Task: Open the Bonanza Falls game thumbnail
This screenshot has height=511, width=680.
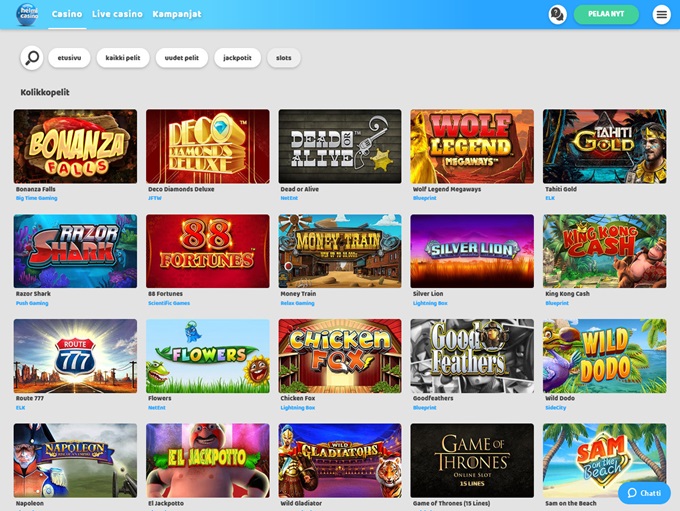Action: click(75, 146)
